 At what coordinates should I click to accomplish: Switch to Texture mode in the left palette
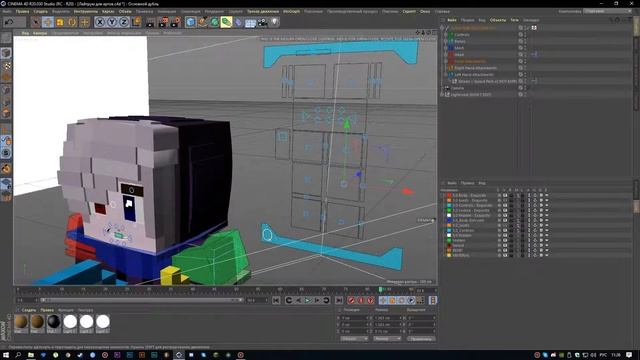(x=6, y=65)
